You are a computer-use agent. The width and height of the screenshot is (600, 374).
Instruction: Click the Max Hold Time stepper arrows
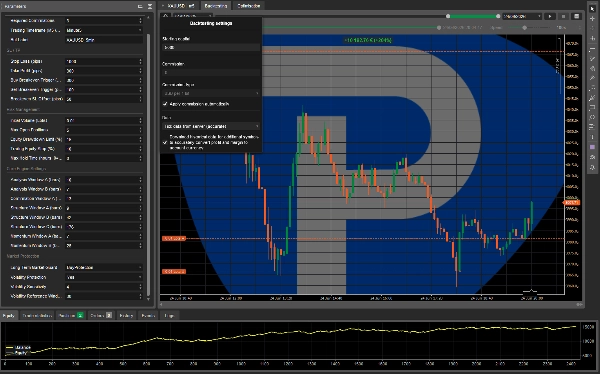[x=140, y=158]
